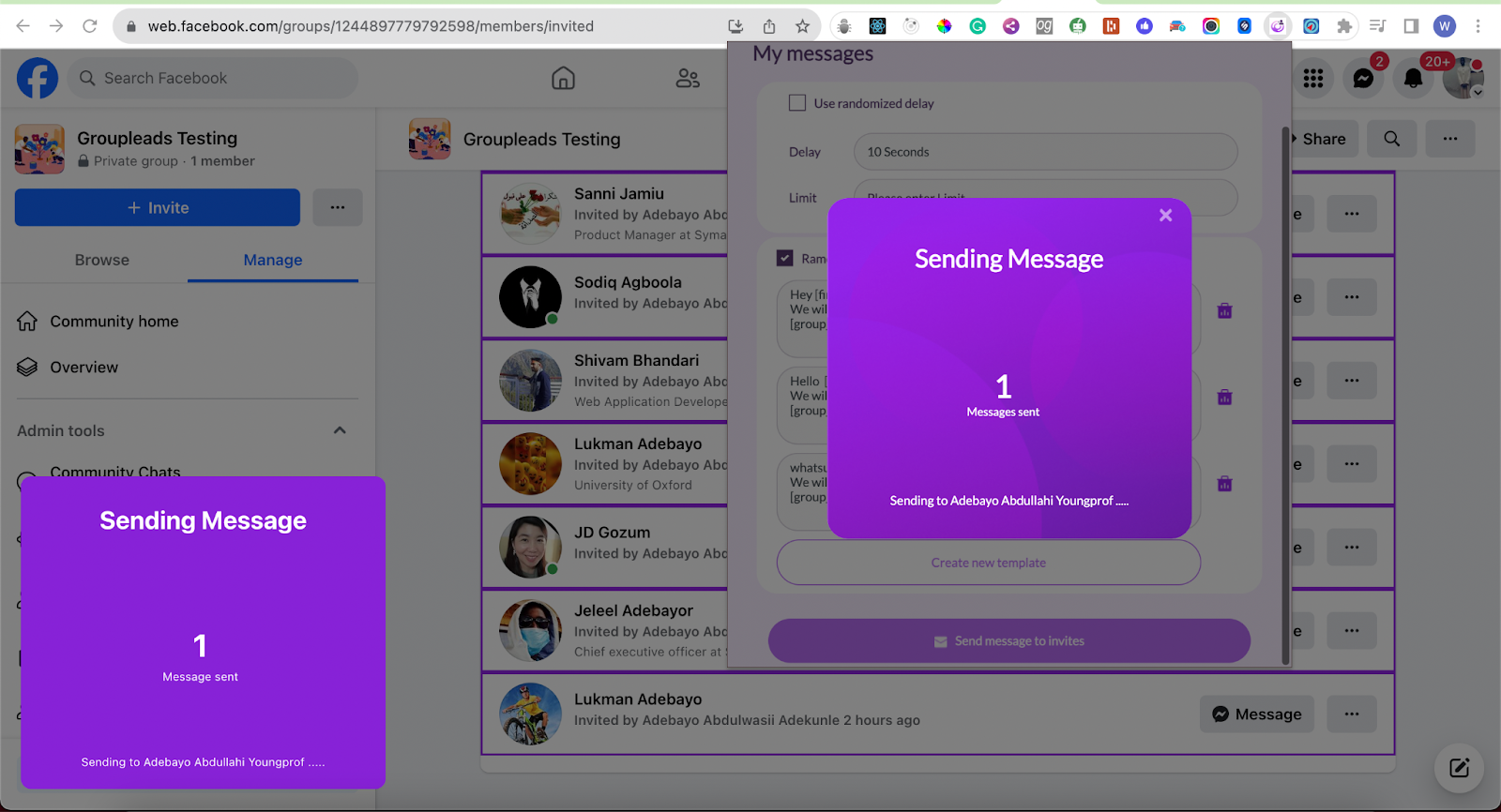This screenshot has width=1501, height=812.
Task: Open the Friends icon in top navigation
Action: click(688, 78)
